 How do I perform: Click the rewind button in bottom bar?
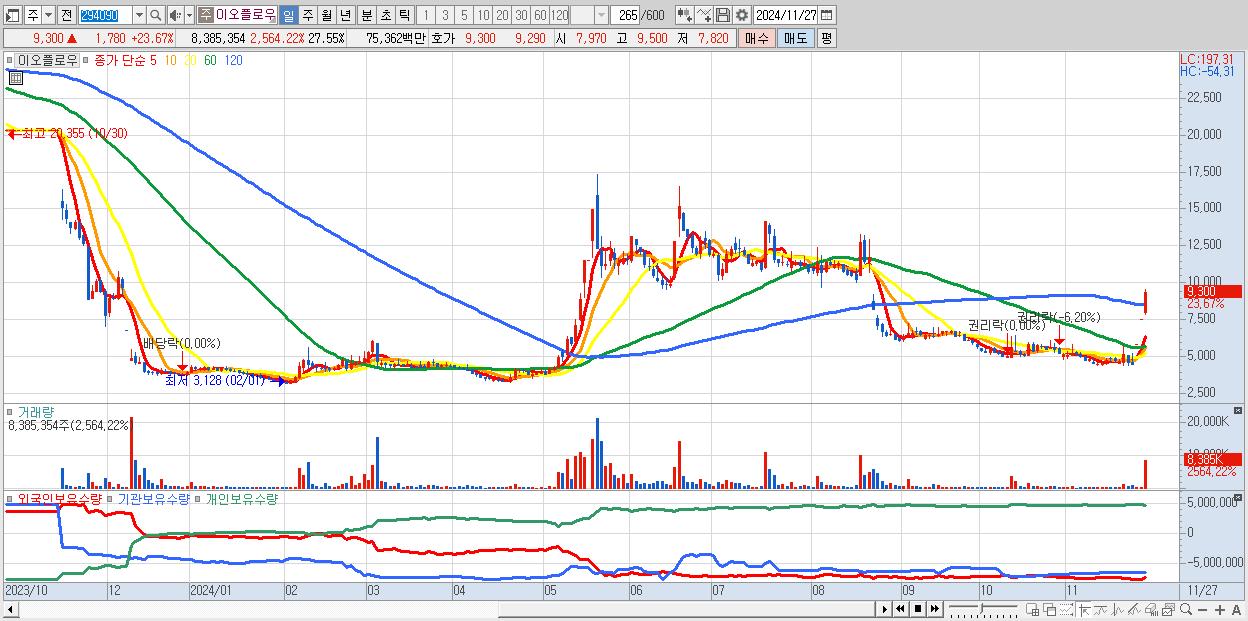[x=900, y=609]
